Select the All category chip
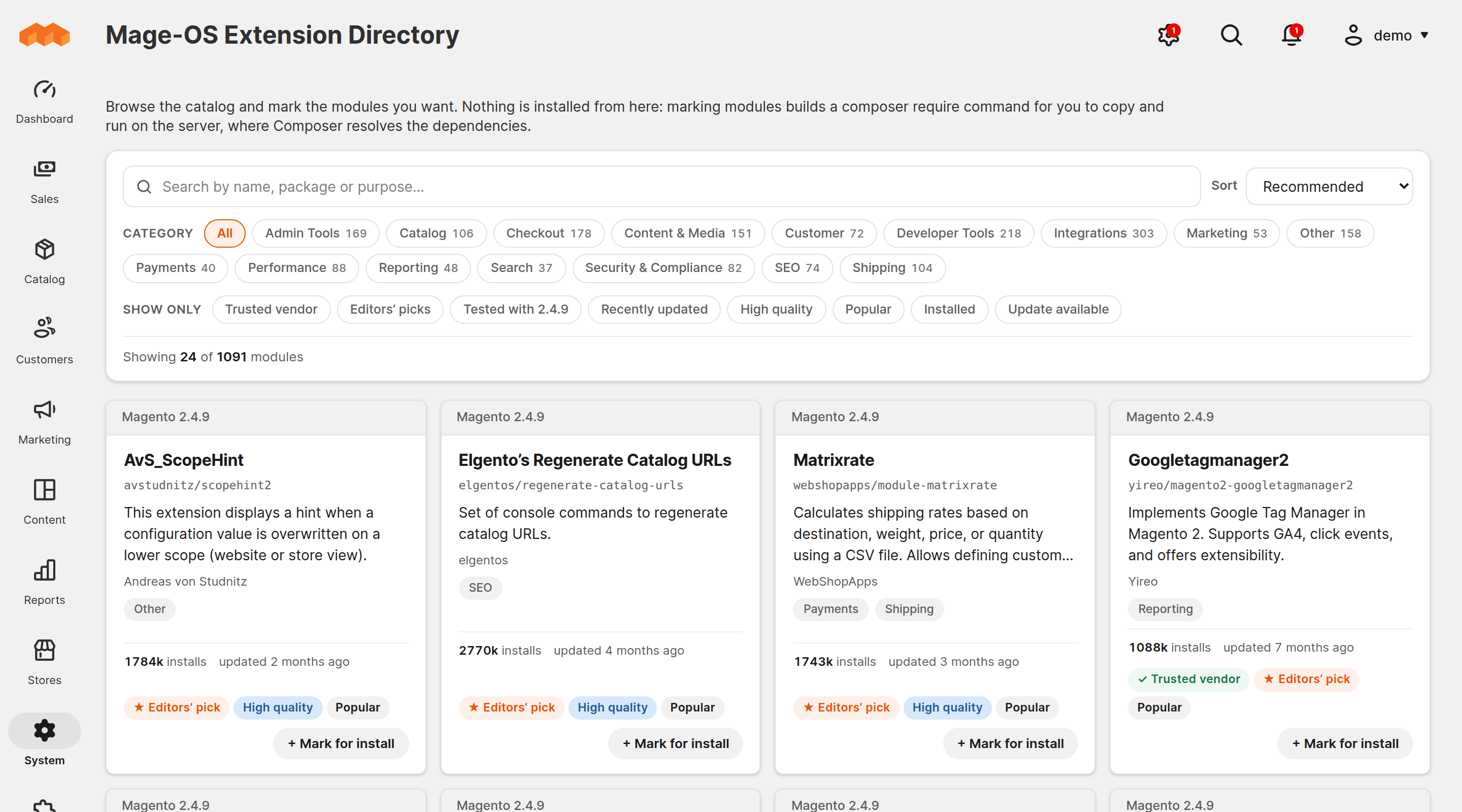 224,233
